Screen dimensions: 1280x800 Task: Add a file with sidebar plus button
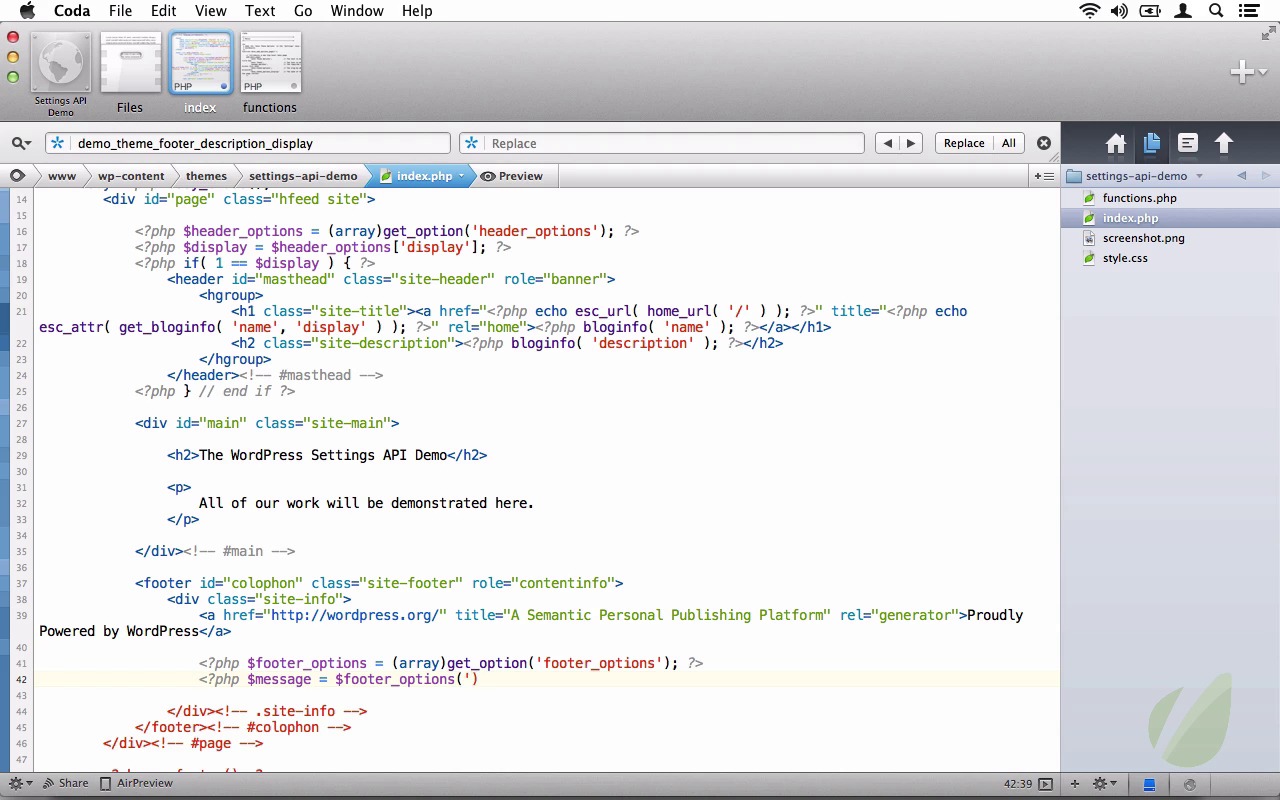[1075, 784]
